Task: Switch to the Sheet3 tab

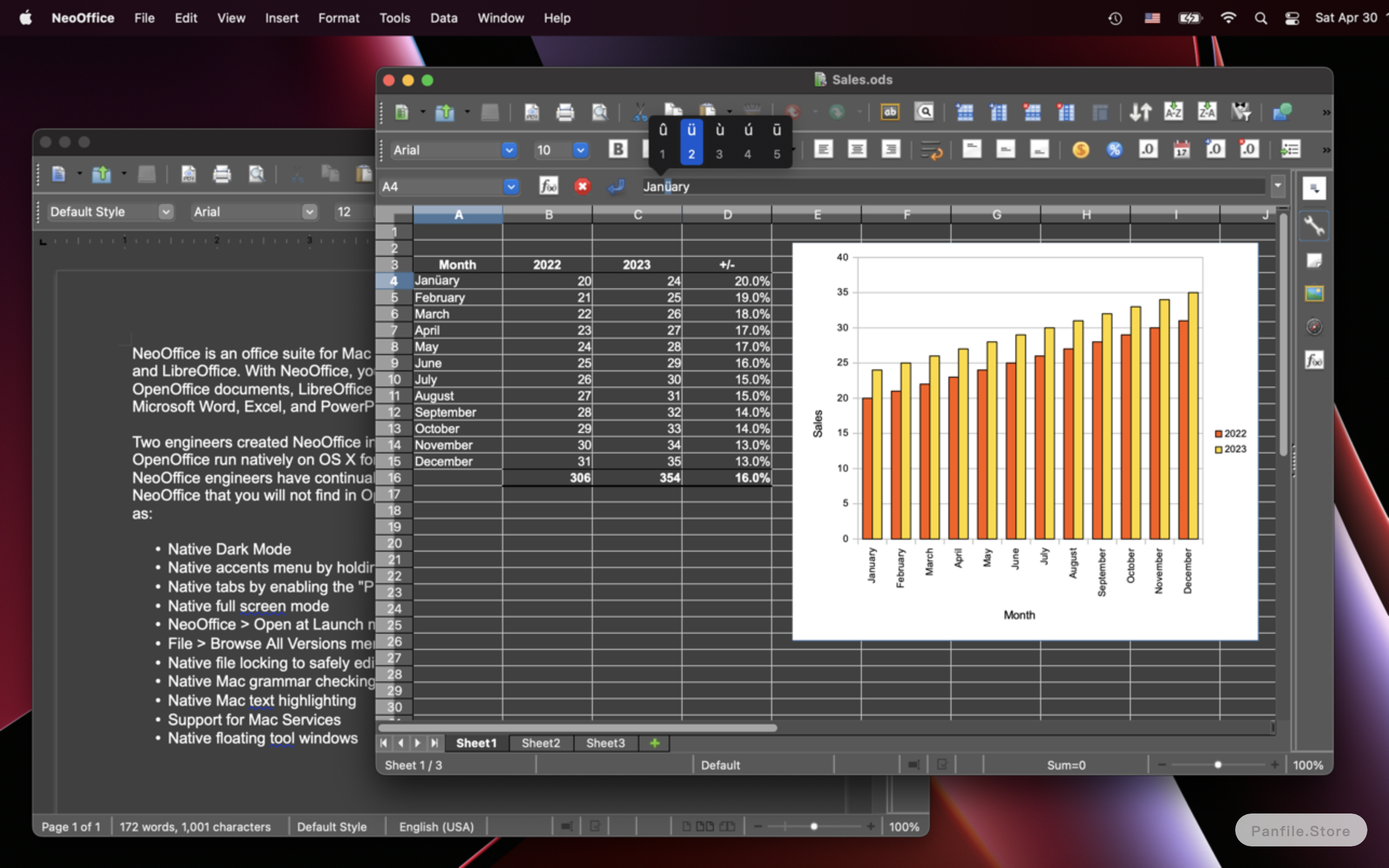Action: point(605,743)
